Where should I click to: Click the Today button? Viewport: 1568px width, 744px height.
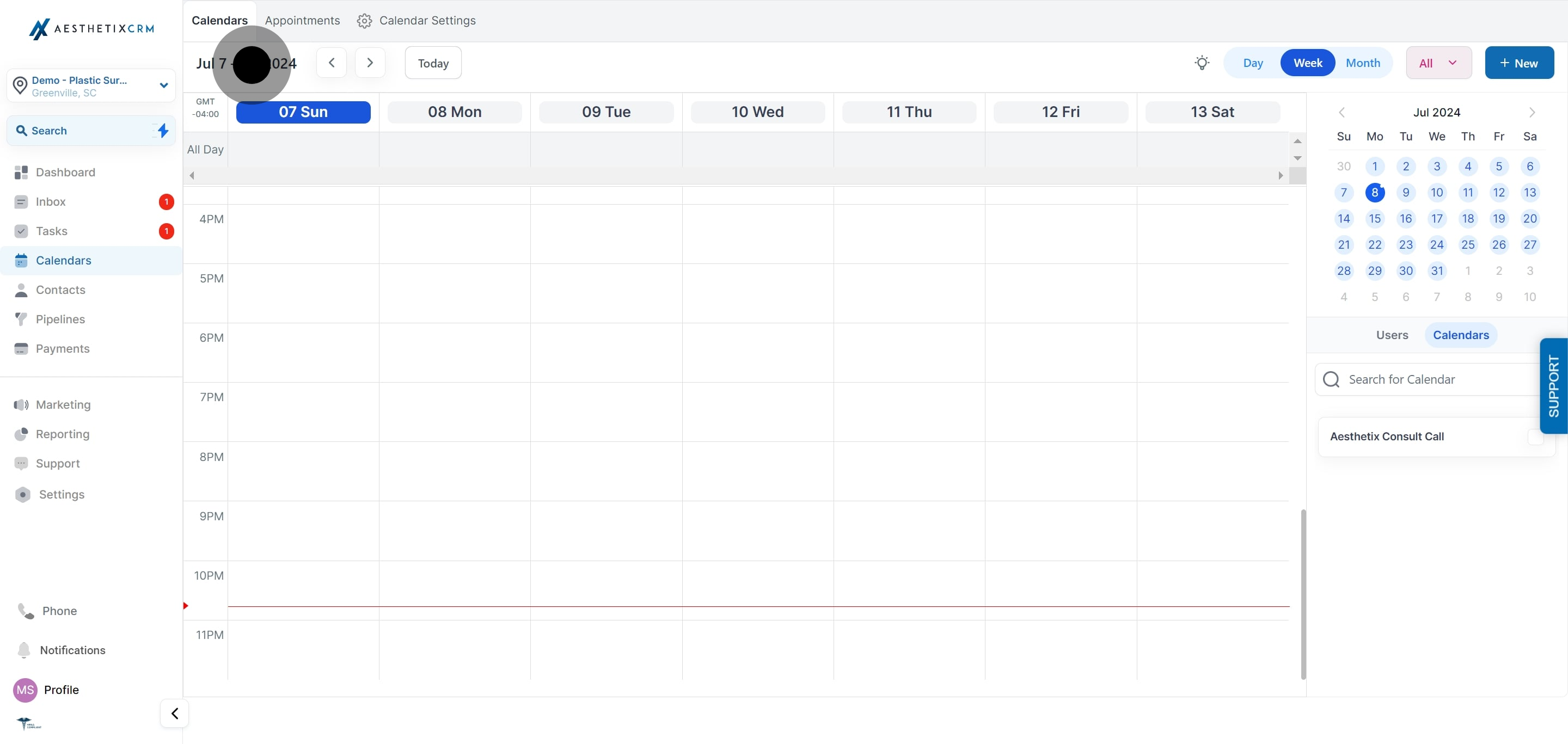[433, 63]
